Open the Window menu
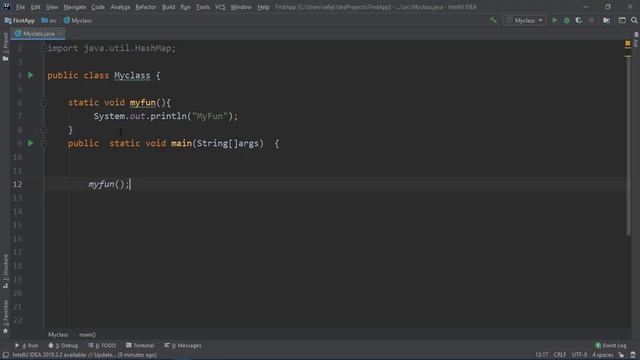Viewport: 640px width, 360px height. (241, 7)
